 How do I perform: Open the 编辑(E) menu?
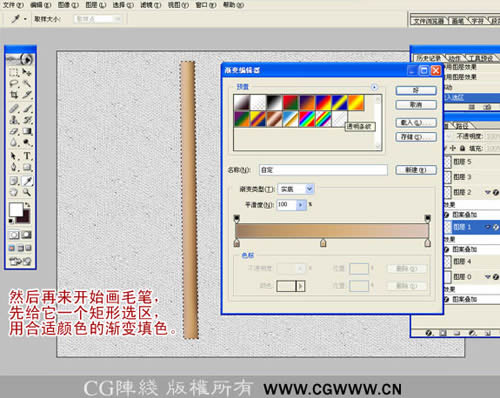coord(41,5)
